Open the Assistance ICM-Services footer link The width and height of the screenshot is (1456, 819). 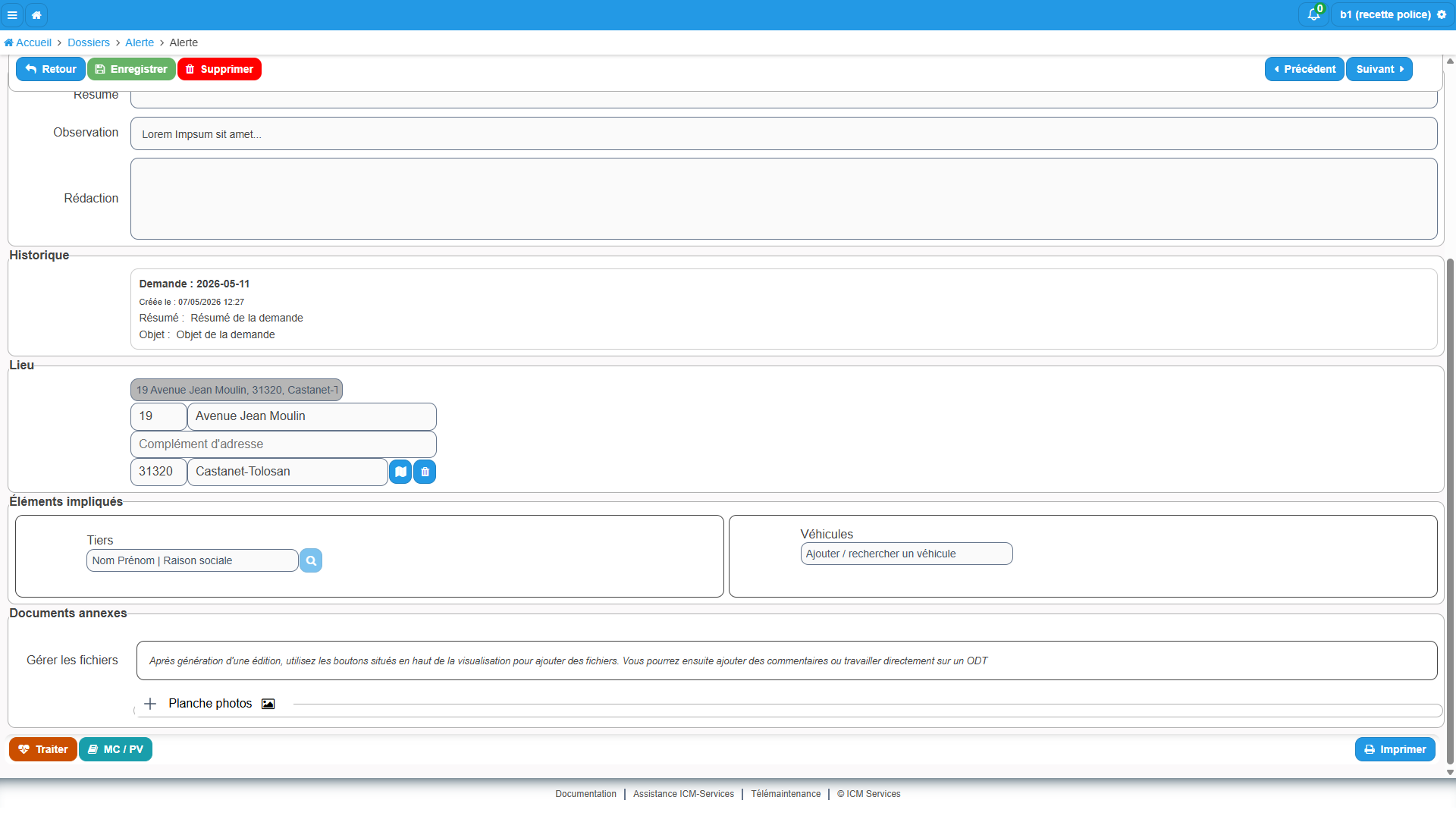pos(683,794)
